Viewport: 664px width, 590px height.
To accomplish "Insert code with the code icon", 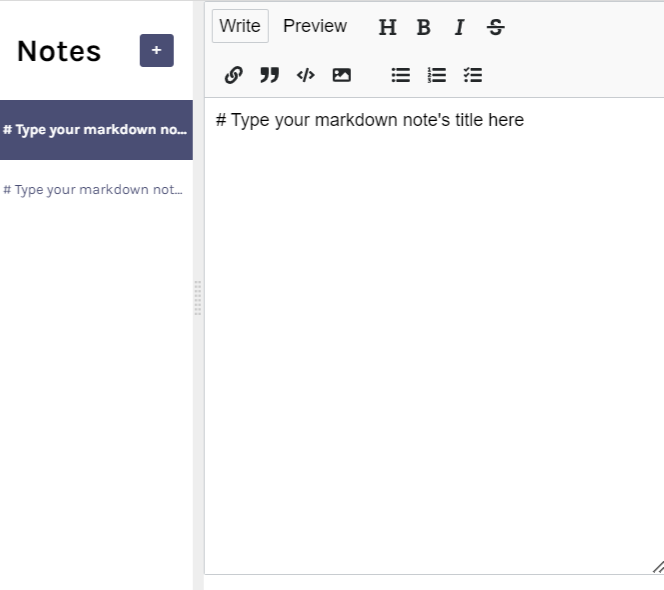I will tap(305, 75).
